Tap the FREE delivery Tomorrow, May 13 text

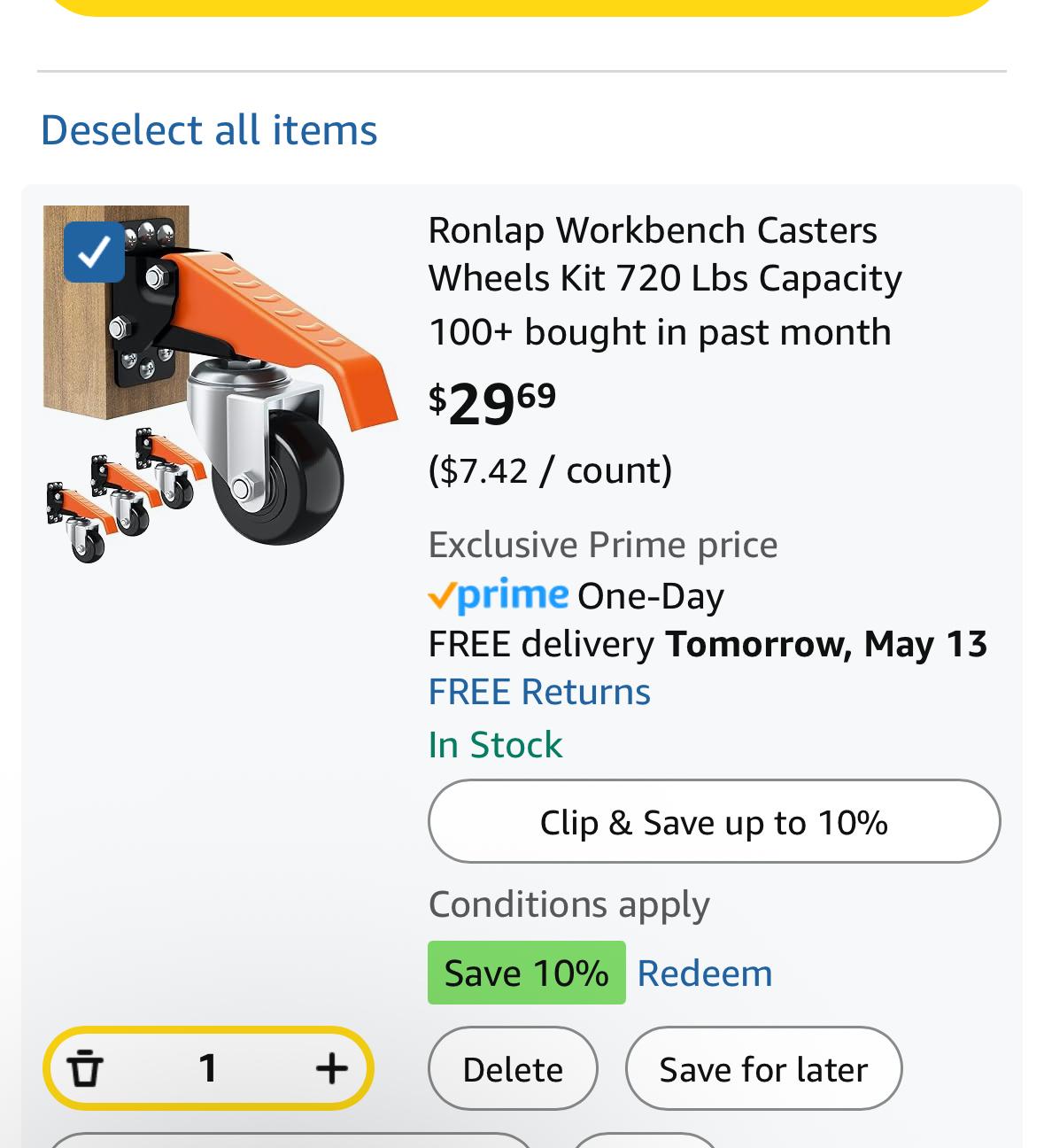(x=707, y=644)
